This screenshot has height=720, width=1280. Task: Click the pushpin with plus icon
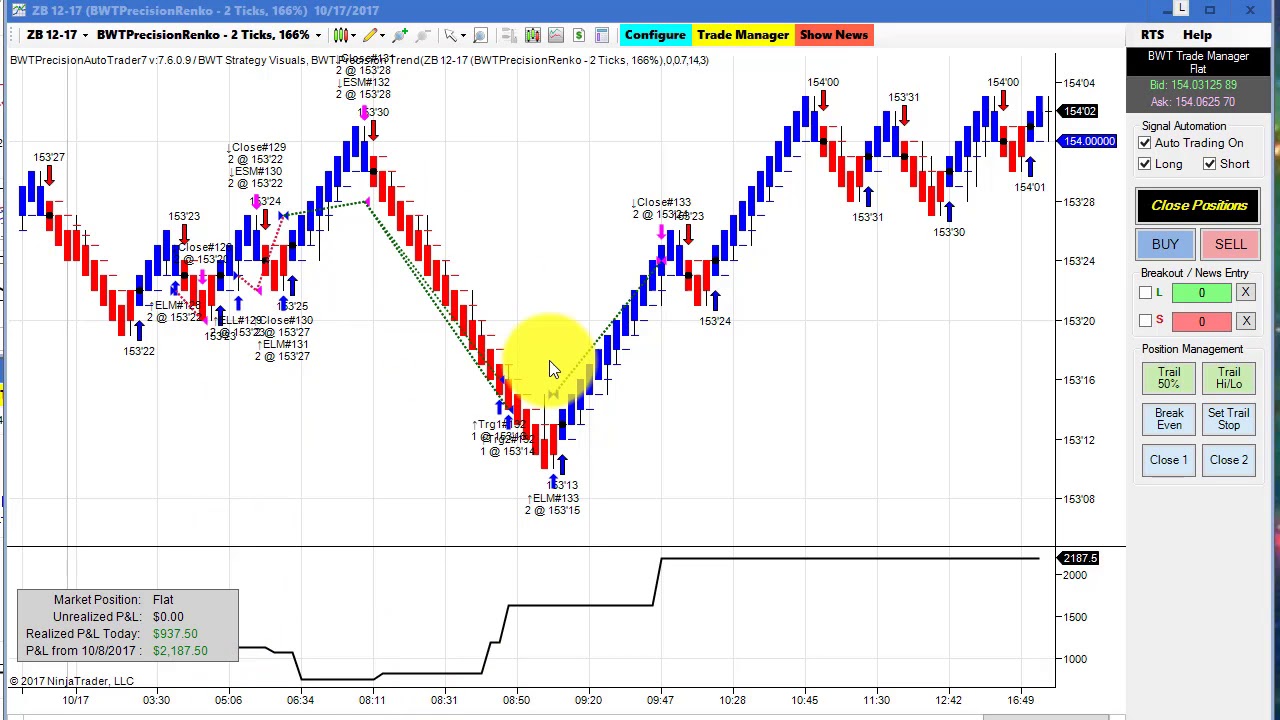[x=399, y=35]
